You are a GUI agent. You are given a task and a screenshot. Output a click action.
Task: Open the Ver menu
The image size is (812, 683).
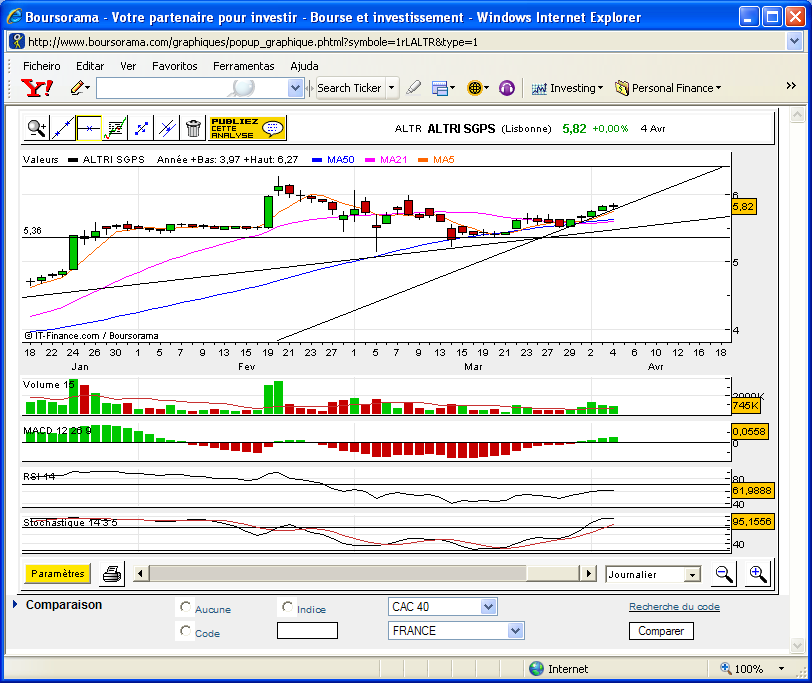coord(128,66)
